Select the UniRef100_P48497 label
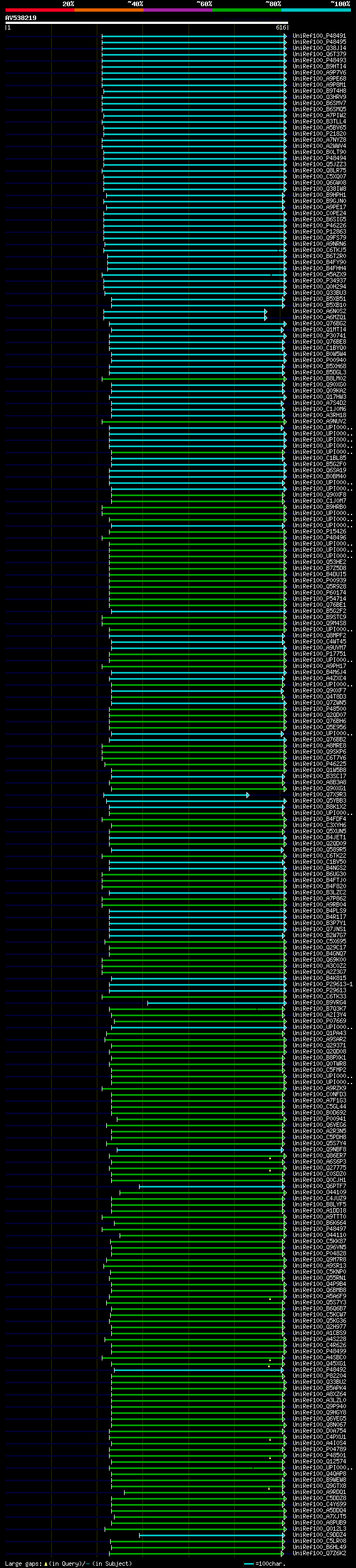 (319, 1229)
